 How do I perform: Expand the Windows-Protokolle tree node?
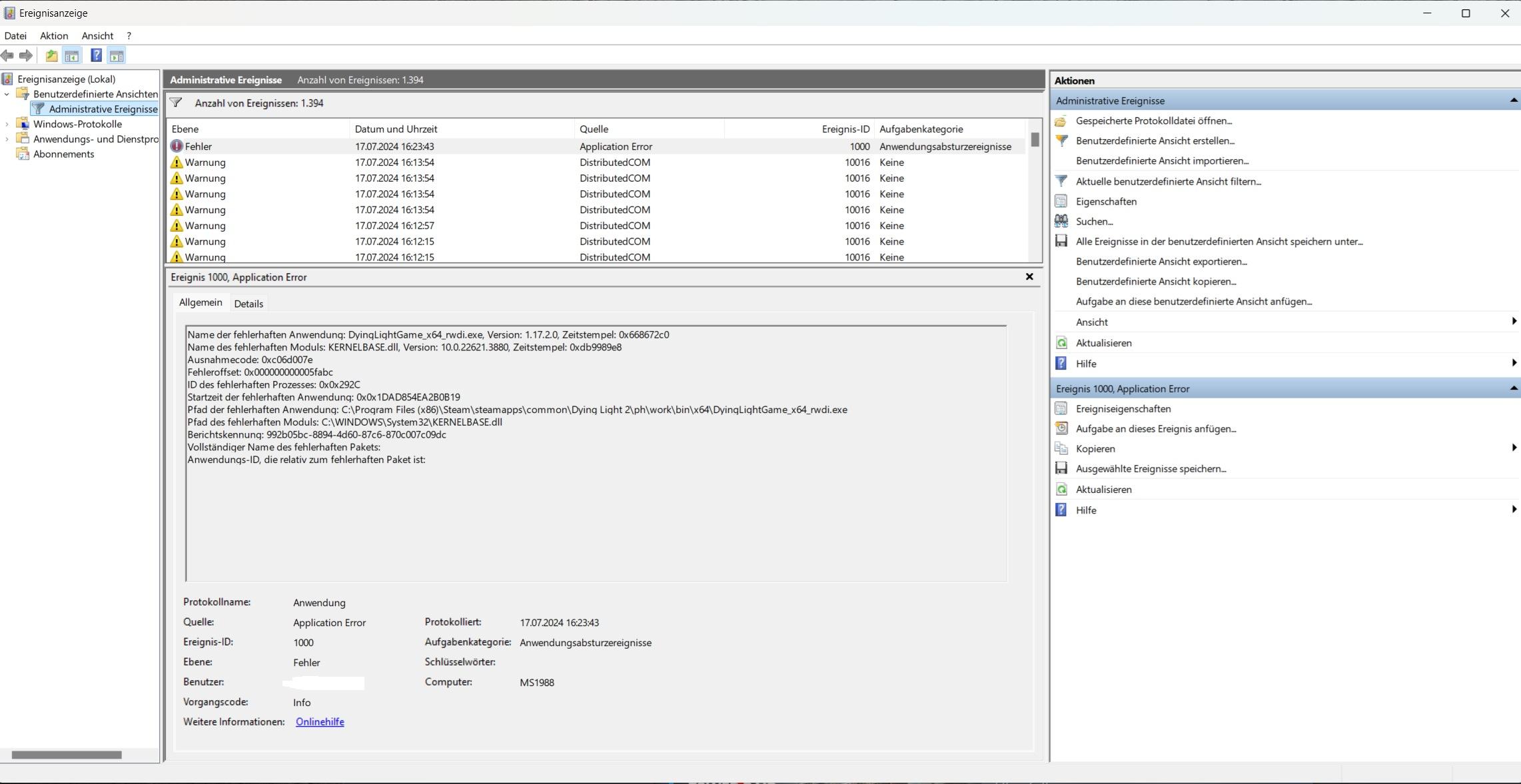tap(7, 124)
